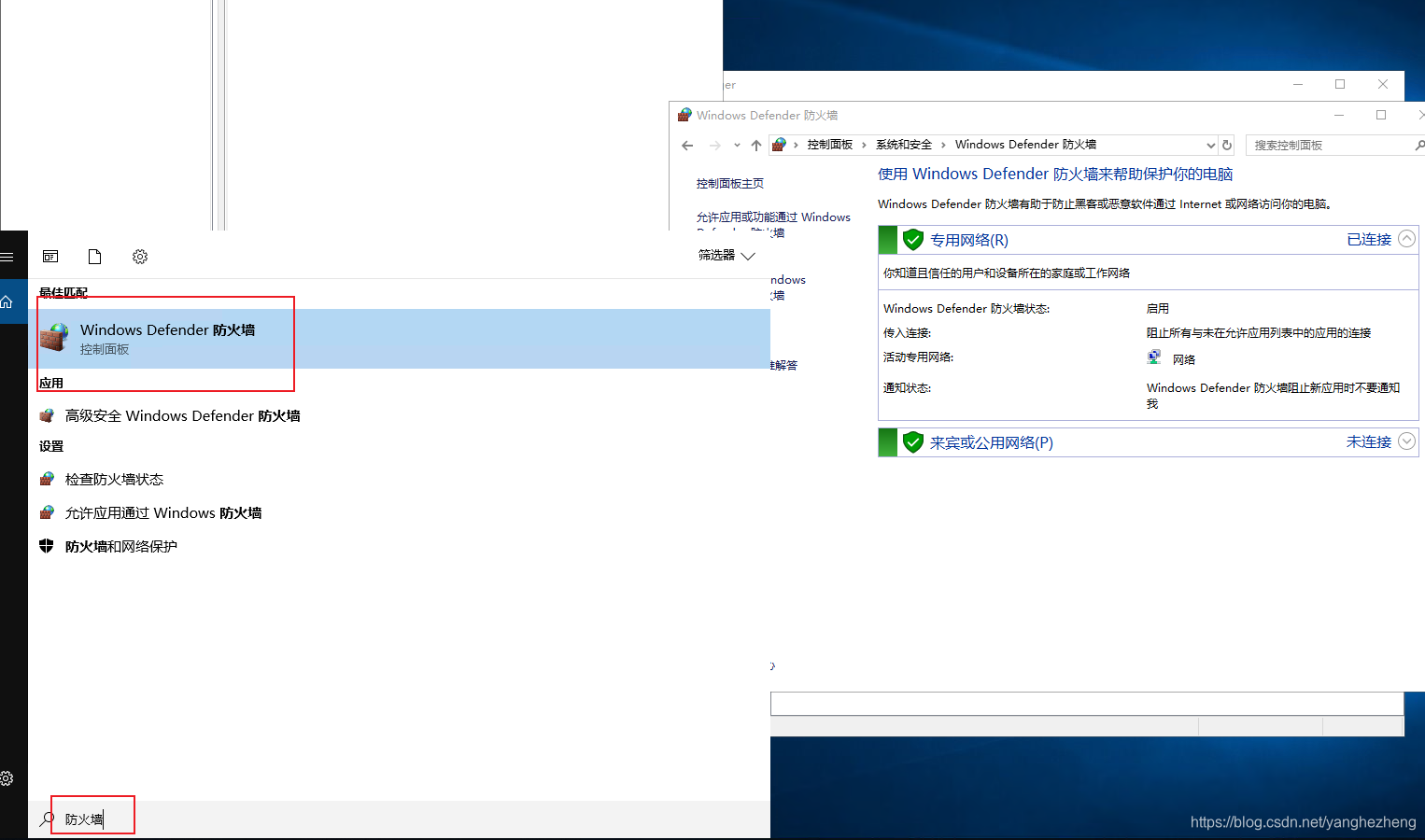Click green shield icon beside 来宾或公用网络(P)
Image resolution: width=1425 pixels, height=840 pixels.
(913, 442)
